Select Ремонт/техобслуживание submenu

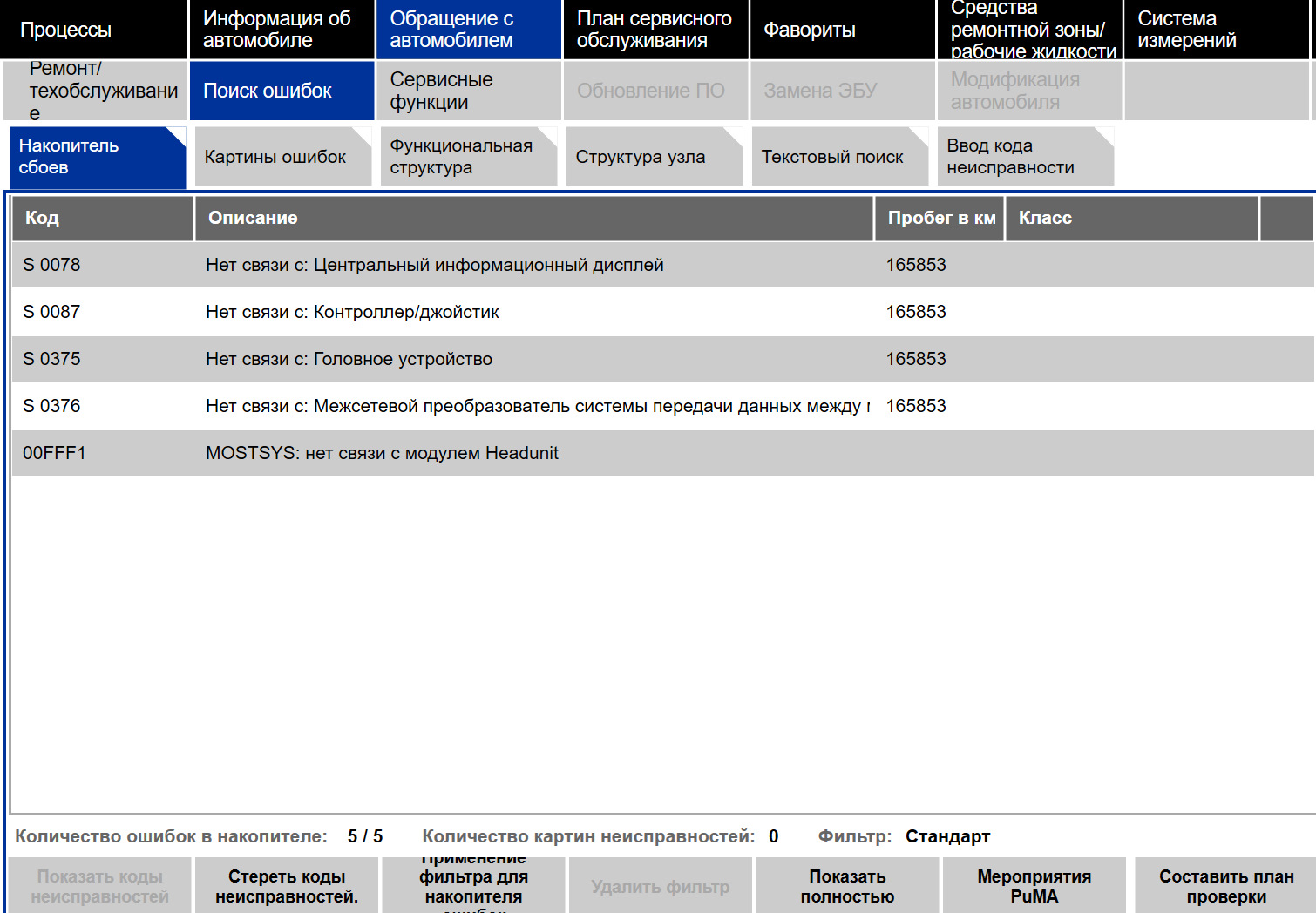[x=94, y=91]
